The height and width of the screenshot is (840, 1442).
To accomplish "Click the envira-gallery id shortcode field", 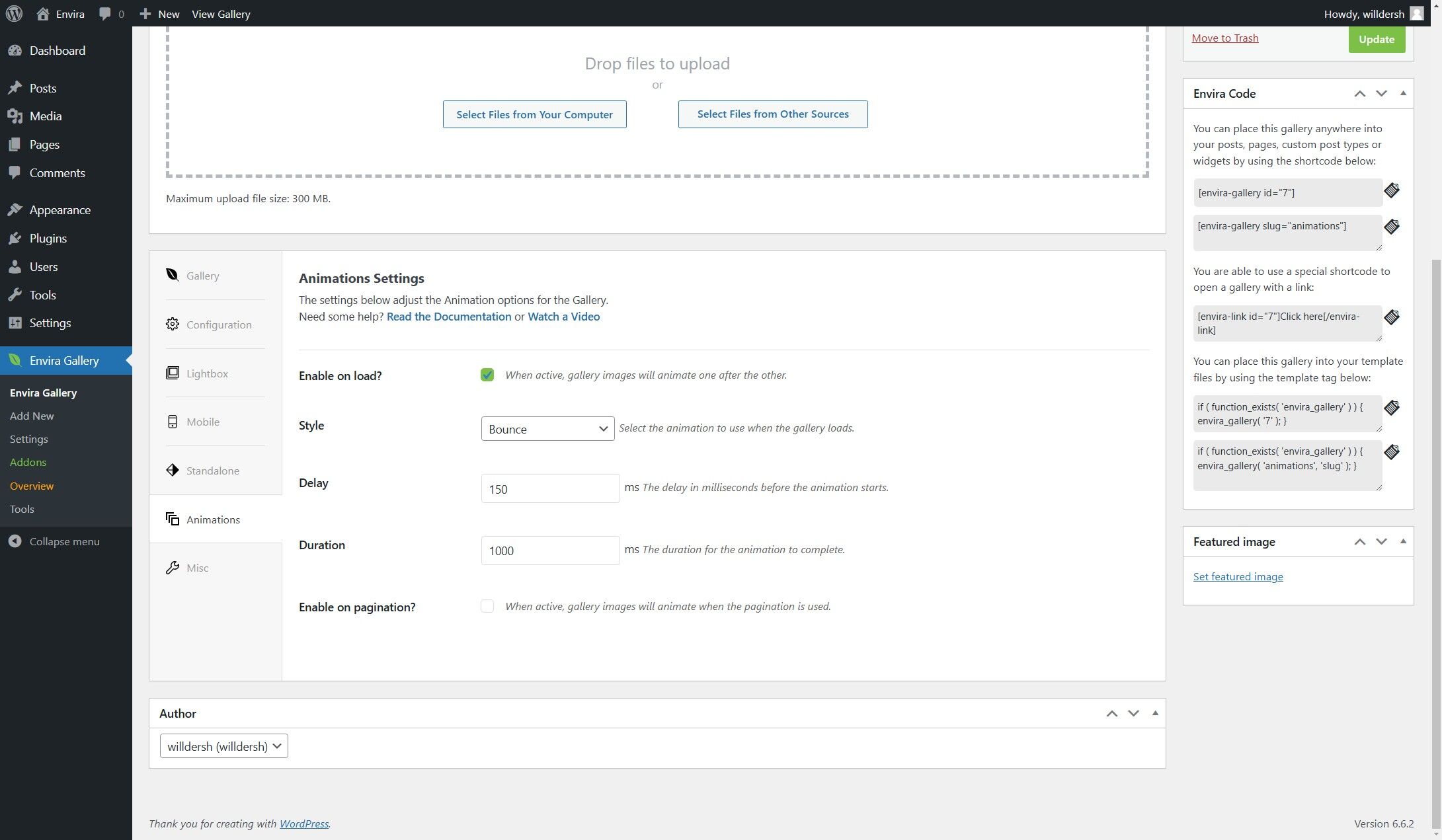I will [1287, 193].
